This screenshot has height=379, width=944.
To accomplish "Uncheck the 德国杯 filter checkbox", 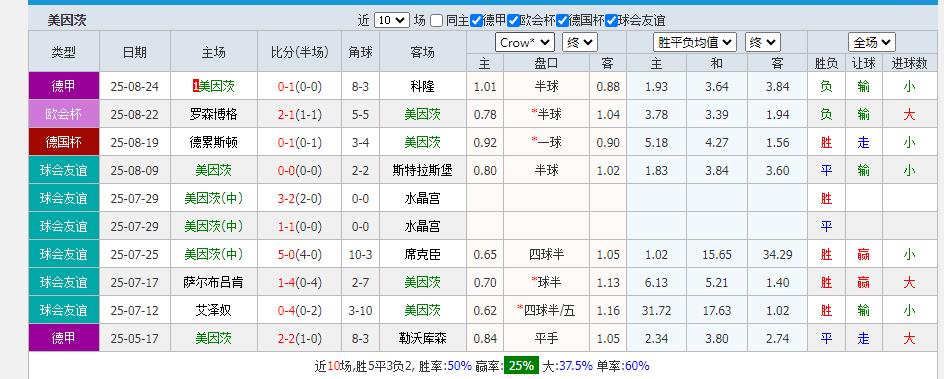I will coord(563,20).
